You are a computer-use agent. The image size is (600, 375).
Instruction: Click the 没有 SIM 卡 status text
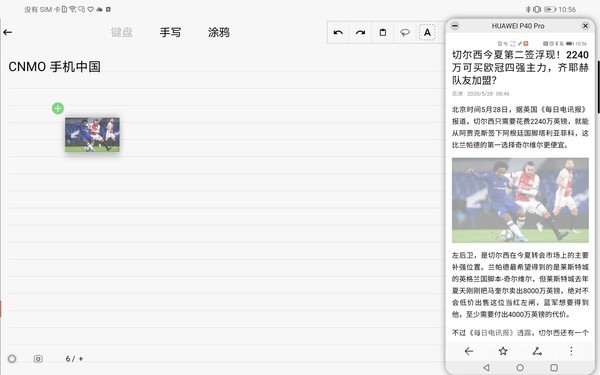pyautogui.click(x=42, y=9)
